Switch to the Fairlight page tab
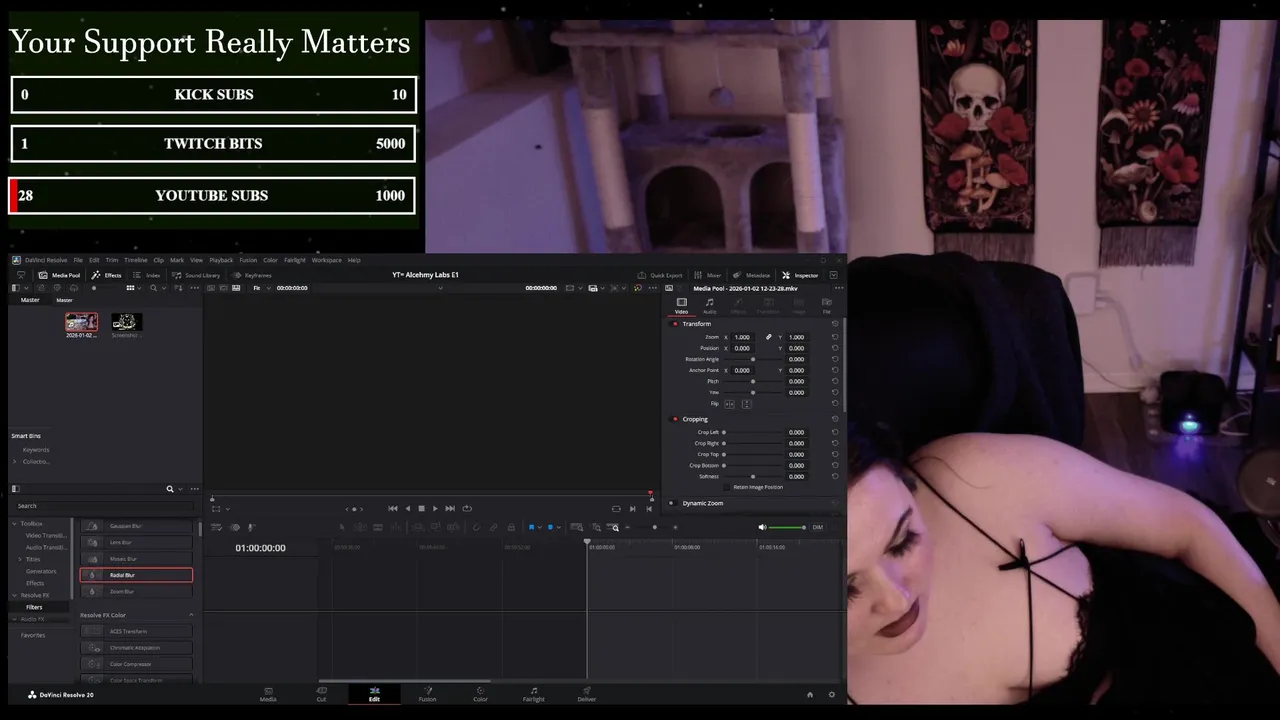 tap(534, 694)
